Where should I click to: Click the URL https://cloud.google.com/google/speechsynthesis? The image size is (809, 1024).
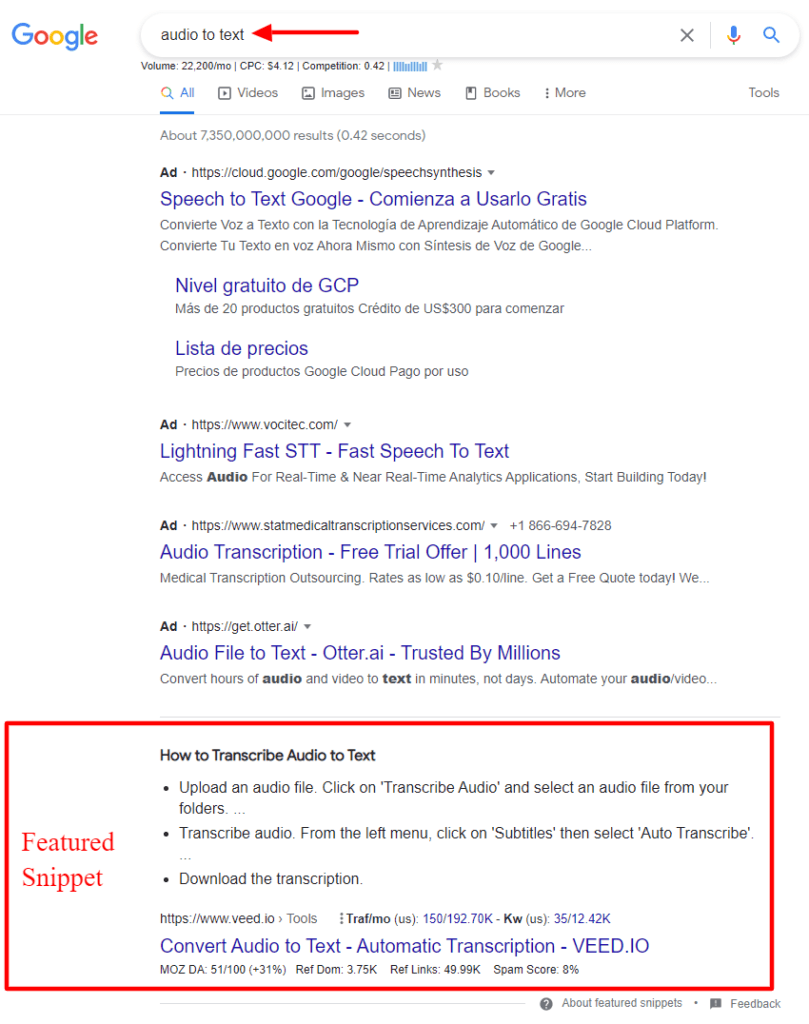point(336,172)
